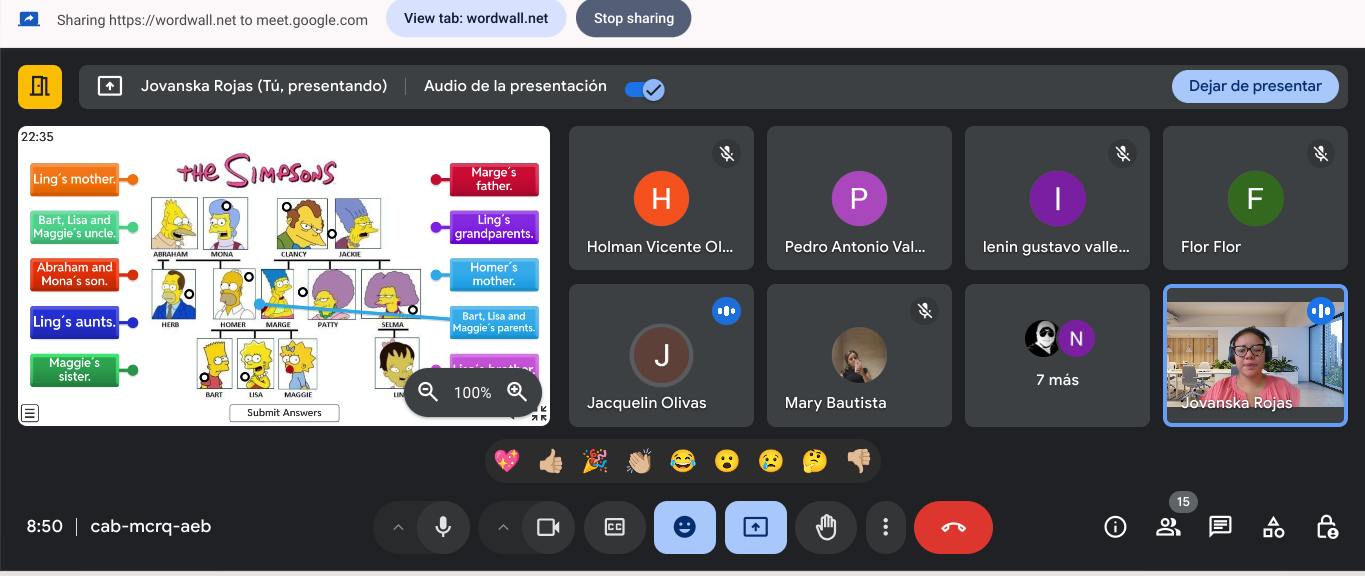Open the chat messages panel

pyautogui.click(x=1220, y=527)
